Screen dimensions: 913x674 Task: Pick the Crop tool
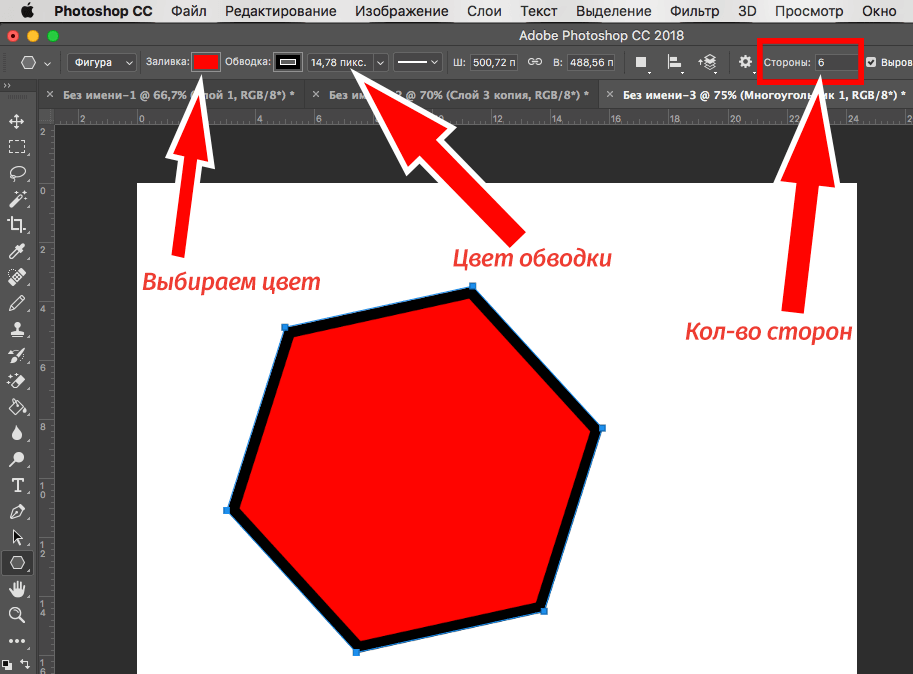pyautogui.click(x=17, y=224)
